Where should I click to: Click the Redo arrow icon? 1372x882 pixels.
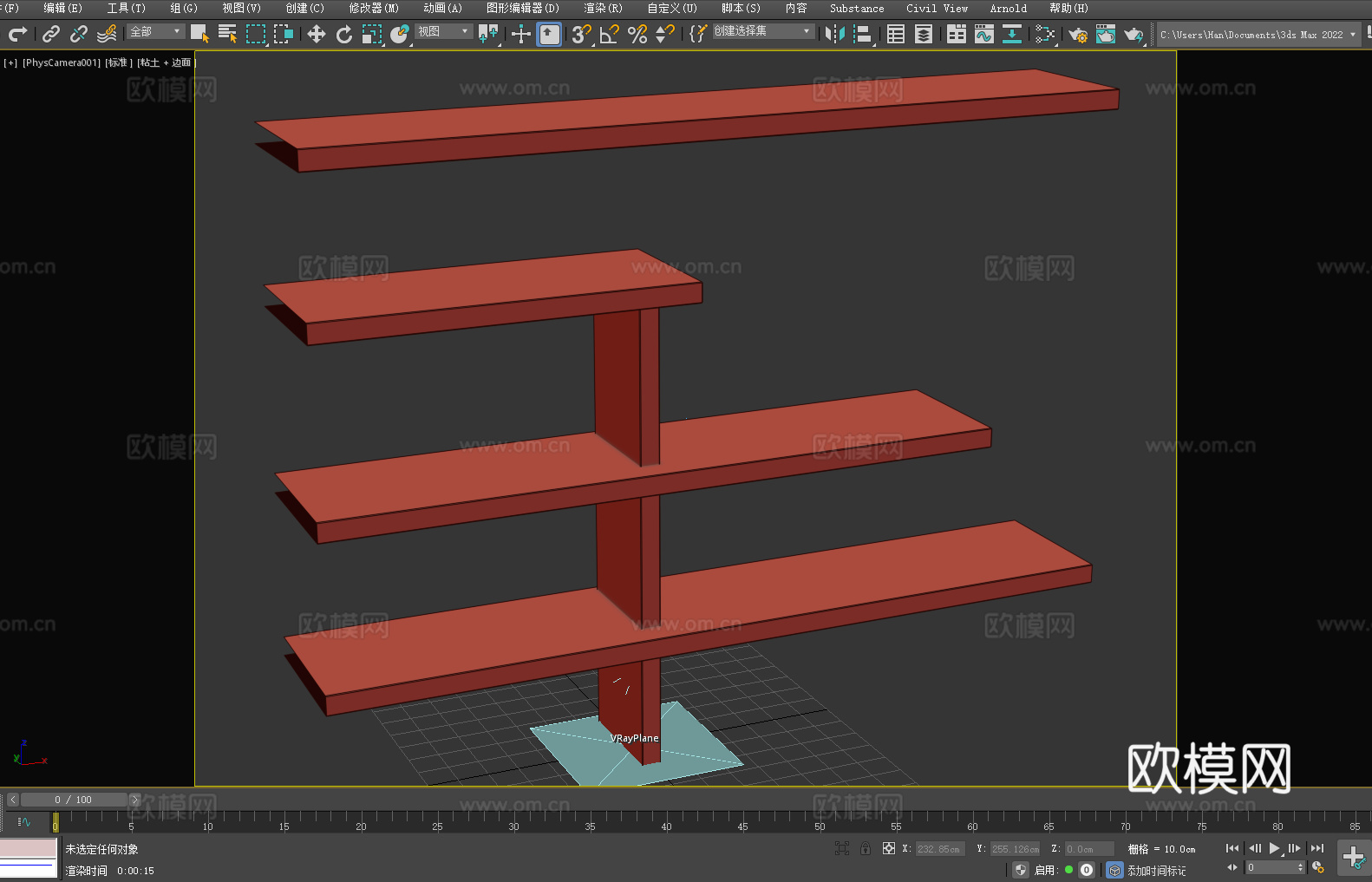click(17, 34)
